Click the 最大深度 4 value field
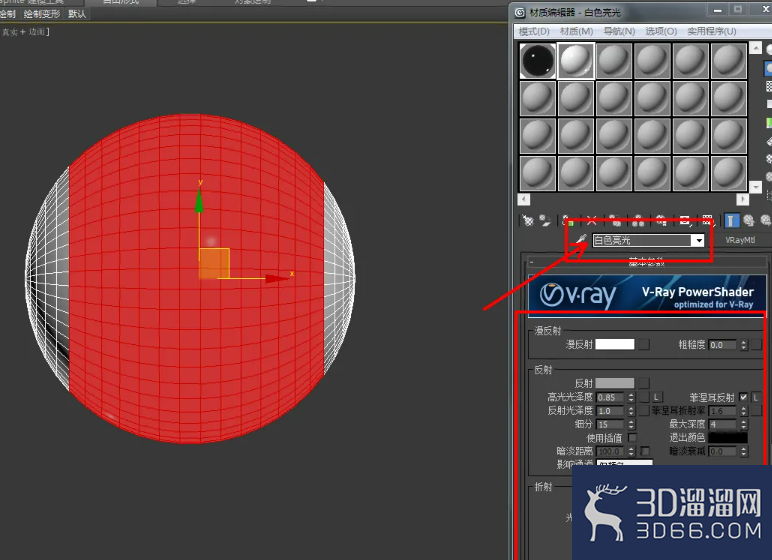The image size is (772, 560). [722, 424]
